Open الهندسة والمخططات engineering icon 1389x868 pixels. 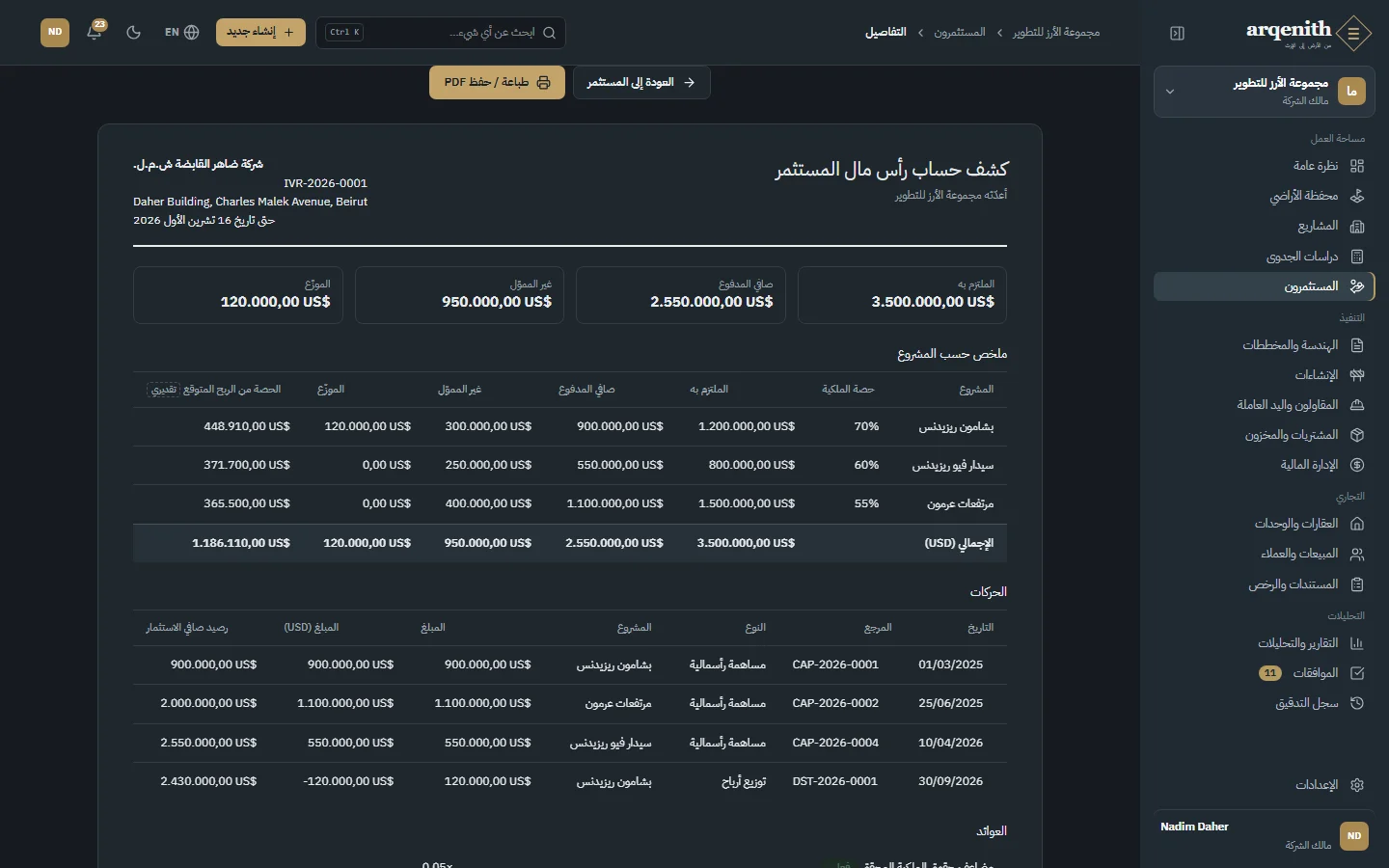pos(1357,345)
